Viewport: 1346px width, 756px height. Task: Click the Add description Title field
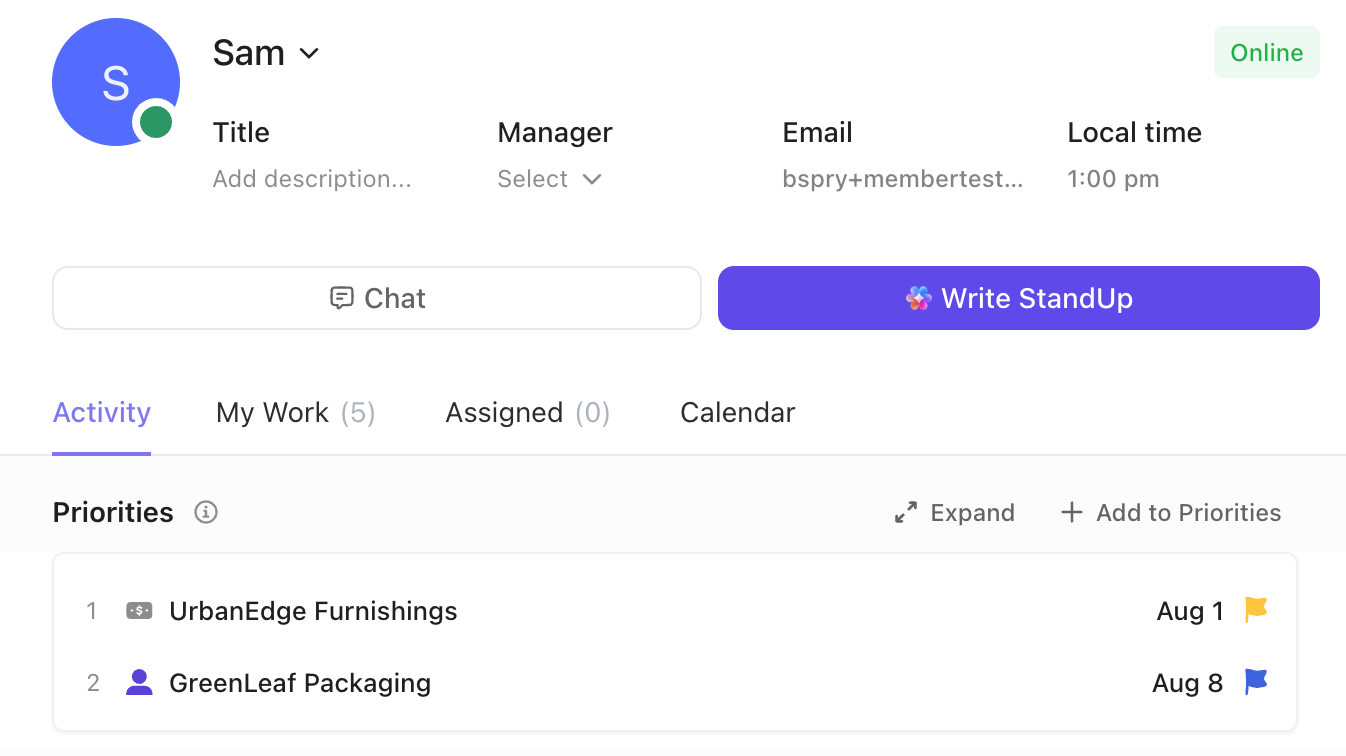click(312, 179)
